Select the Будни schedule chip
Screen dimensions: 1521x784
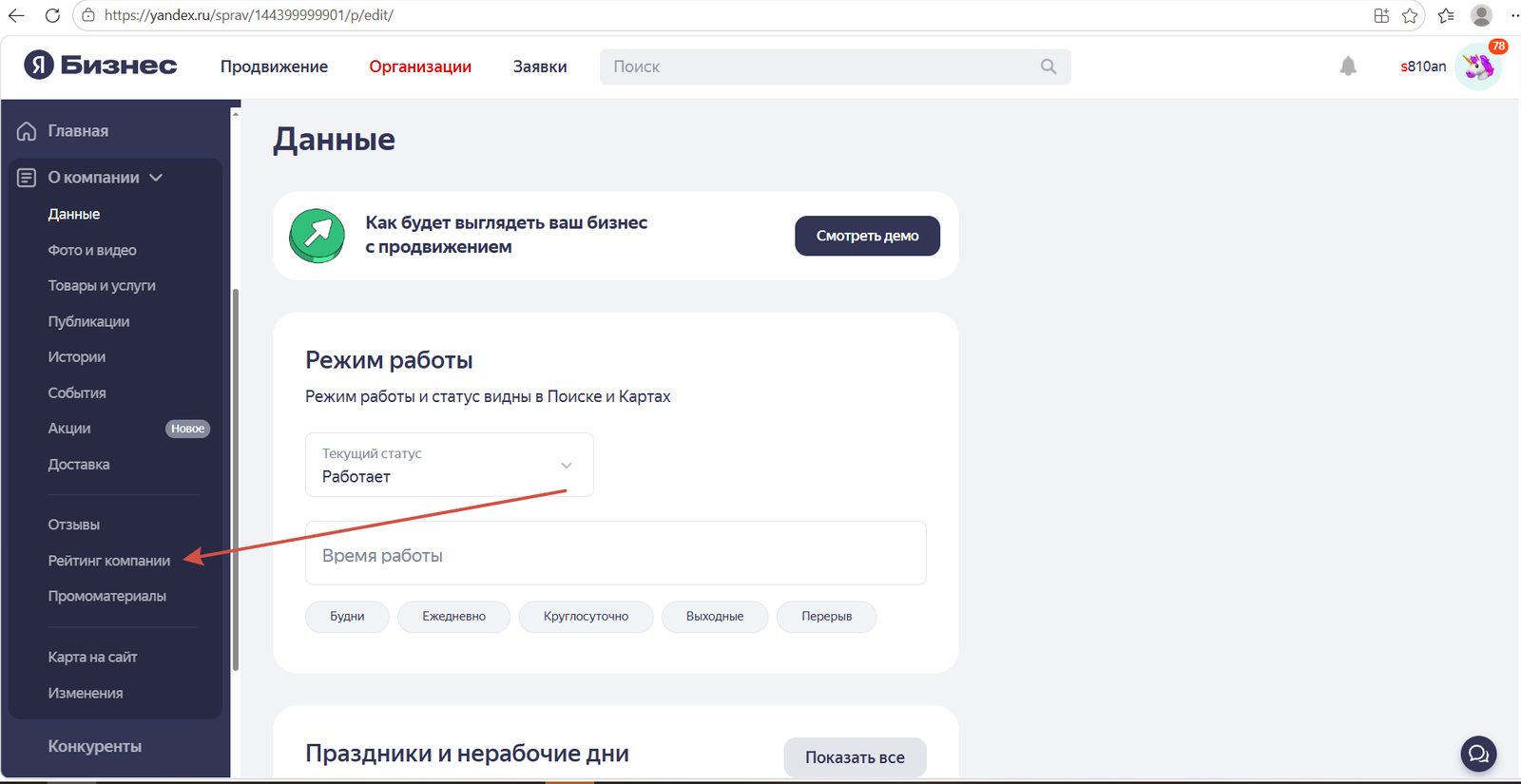click(347, 616)
